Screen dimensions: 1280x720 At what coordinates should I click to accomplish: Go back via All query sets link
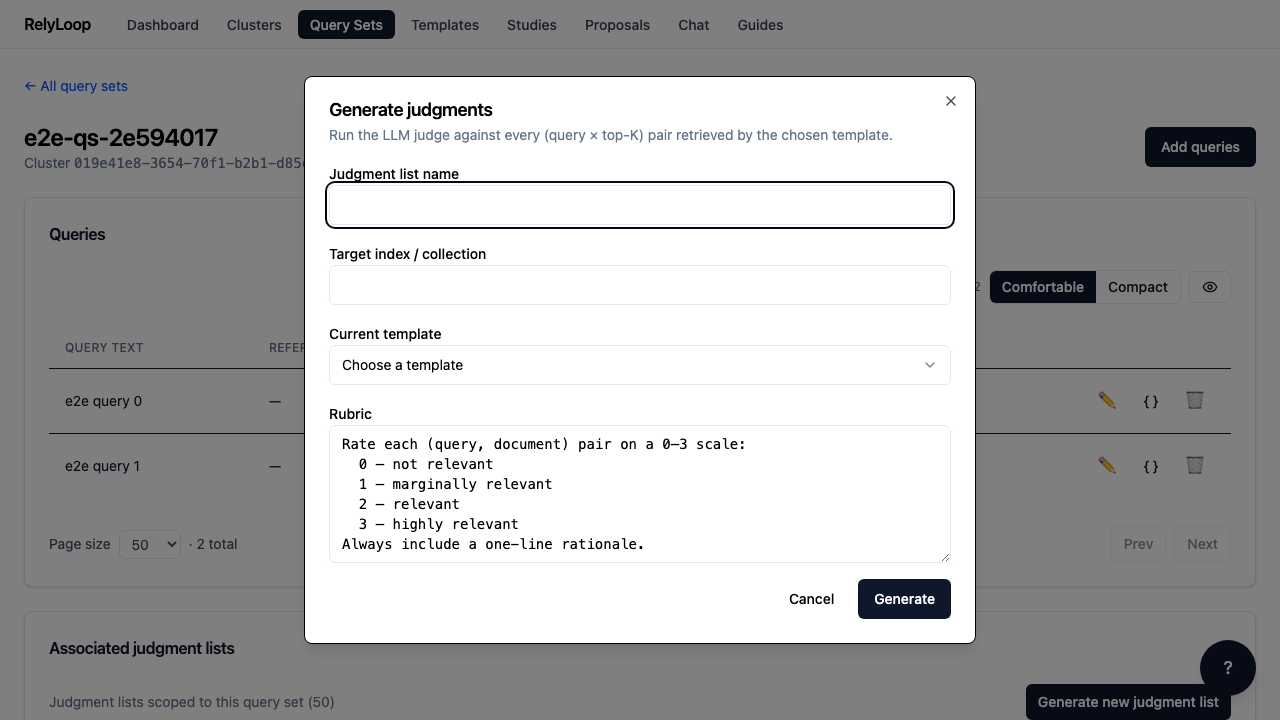(76, 86)
